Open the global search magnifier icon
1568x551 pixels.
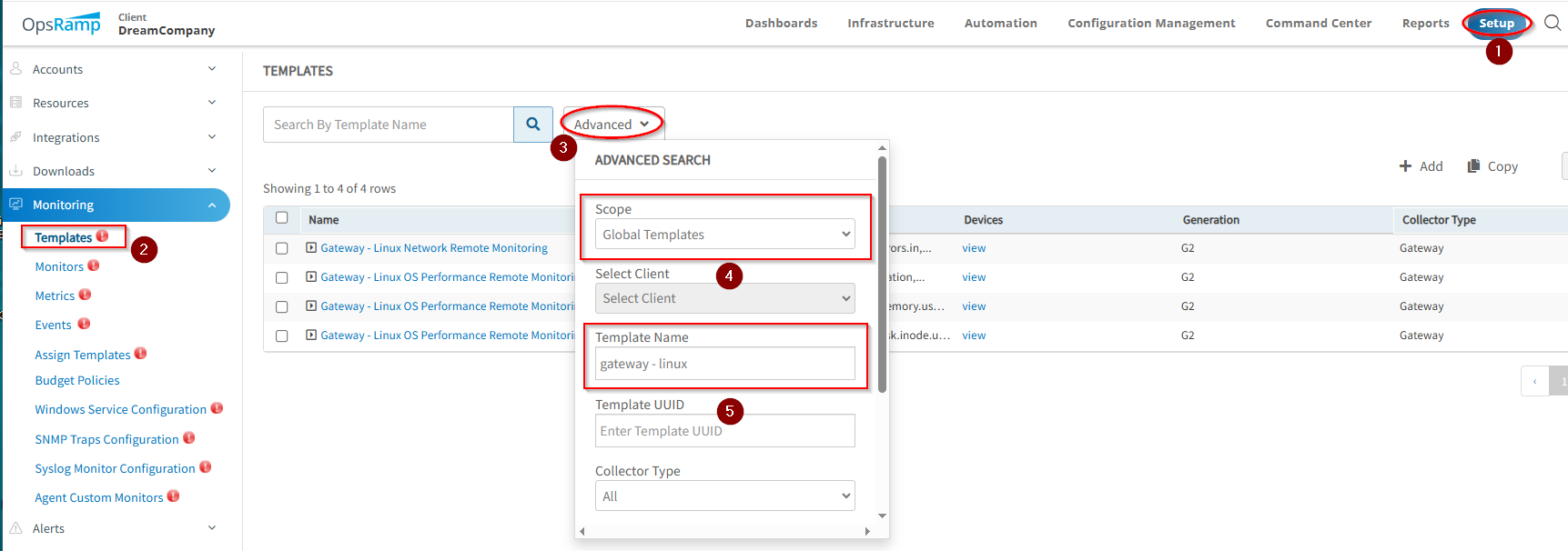click(1553, 23)
